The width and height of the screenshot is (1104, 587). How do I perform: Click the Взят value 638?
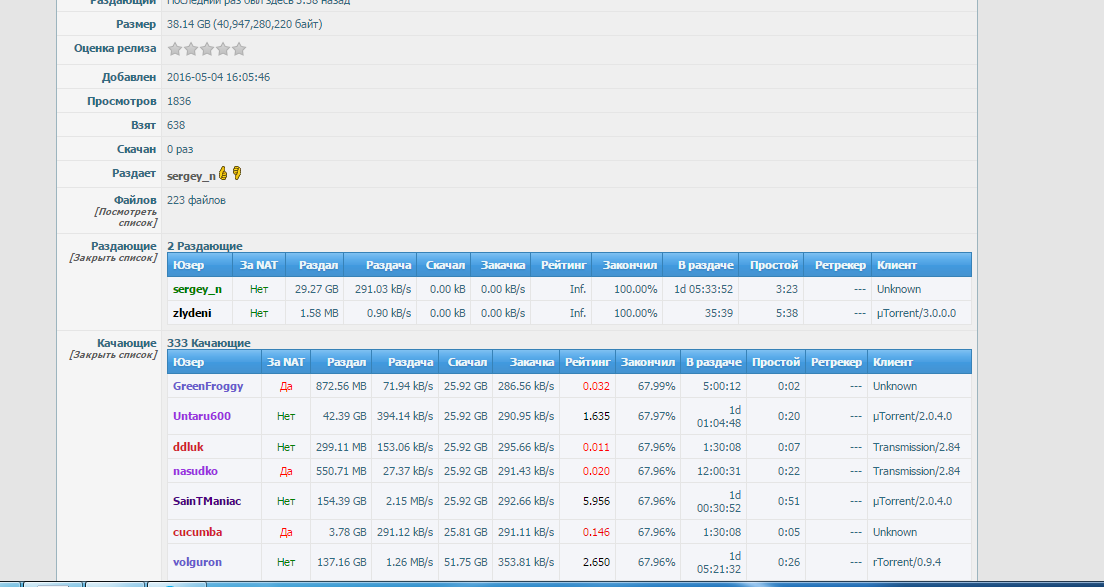[x=176, y=125]
